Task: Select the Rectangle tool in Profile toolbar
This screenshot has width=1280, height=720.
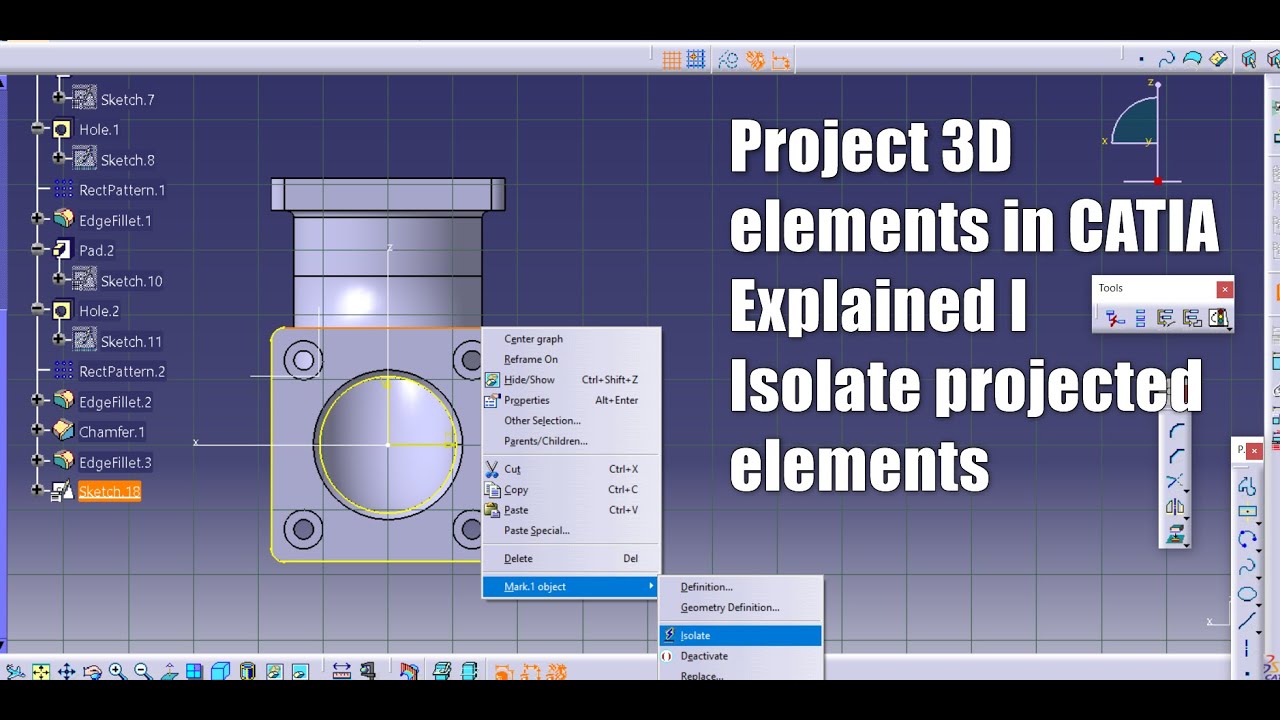Action: pyautogui.click(x=1247, y=512)
